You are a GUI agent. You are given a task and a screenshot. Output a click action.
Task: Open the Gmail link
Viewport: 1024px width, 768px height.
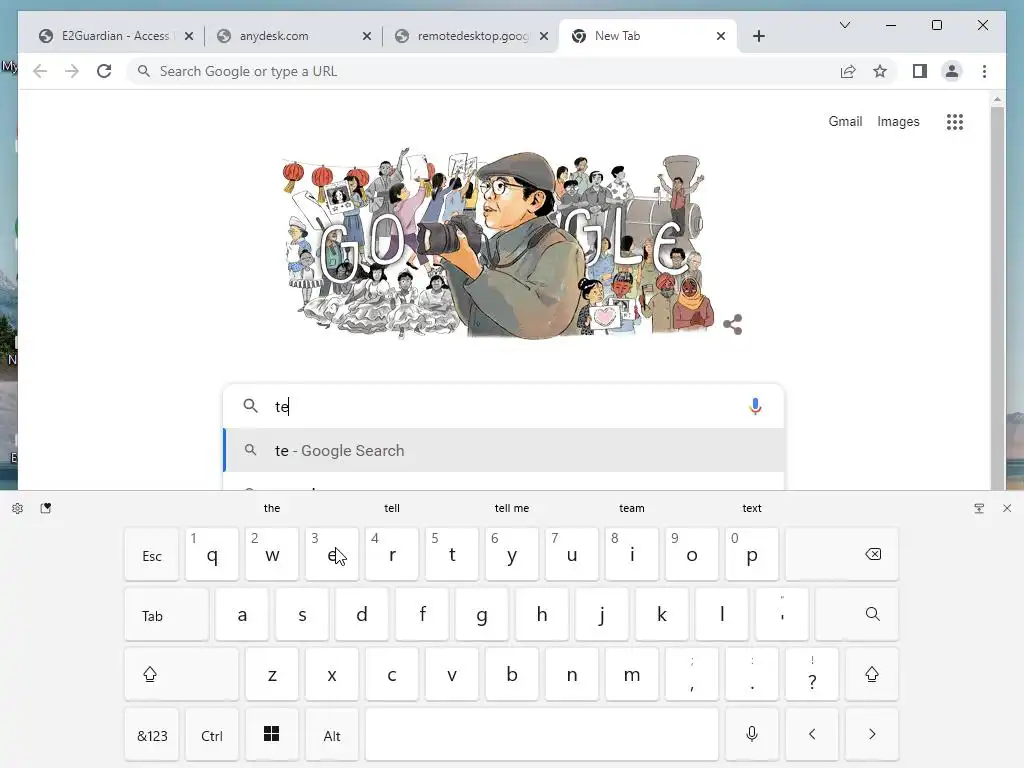(x=845, y=121)
